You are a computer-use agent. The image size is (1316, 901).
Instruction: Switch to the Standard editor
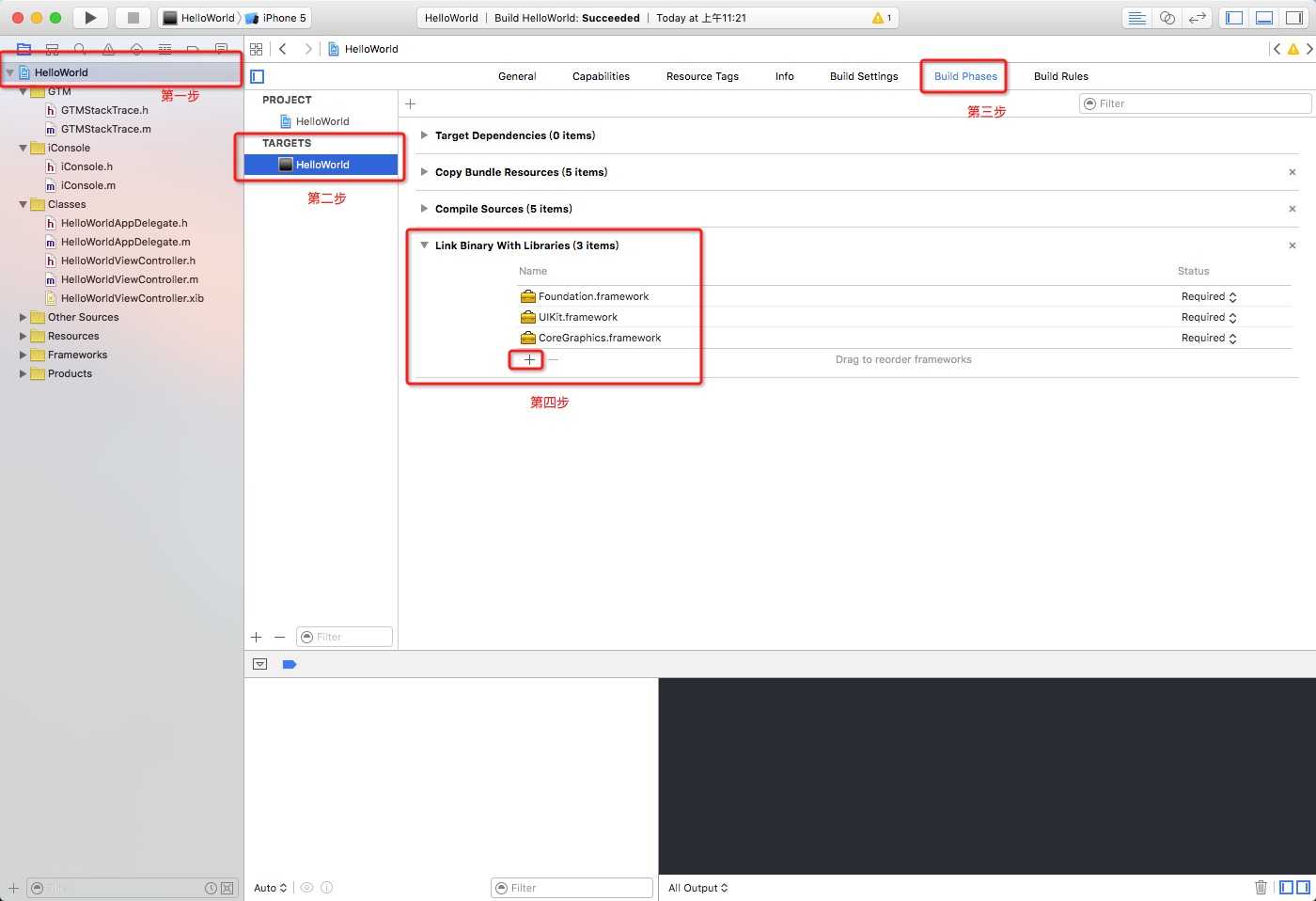pyautogui.click(x=1136, y=18)
